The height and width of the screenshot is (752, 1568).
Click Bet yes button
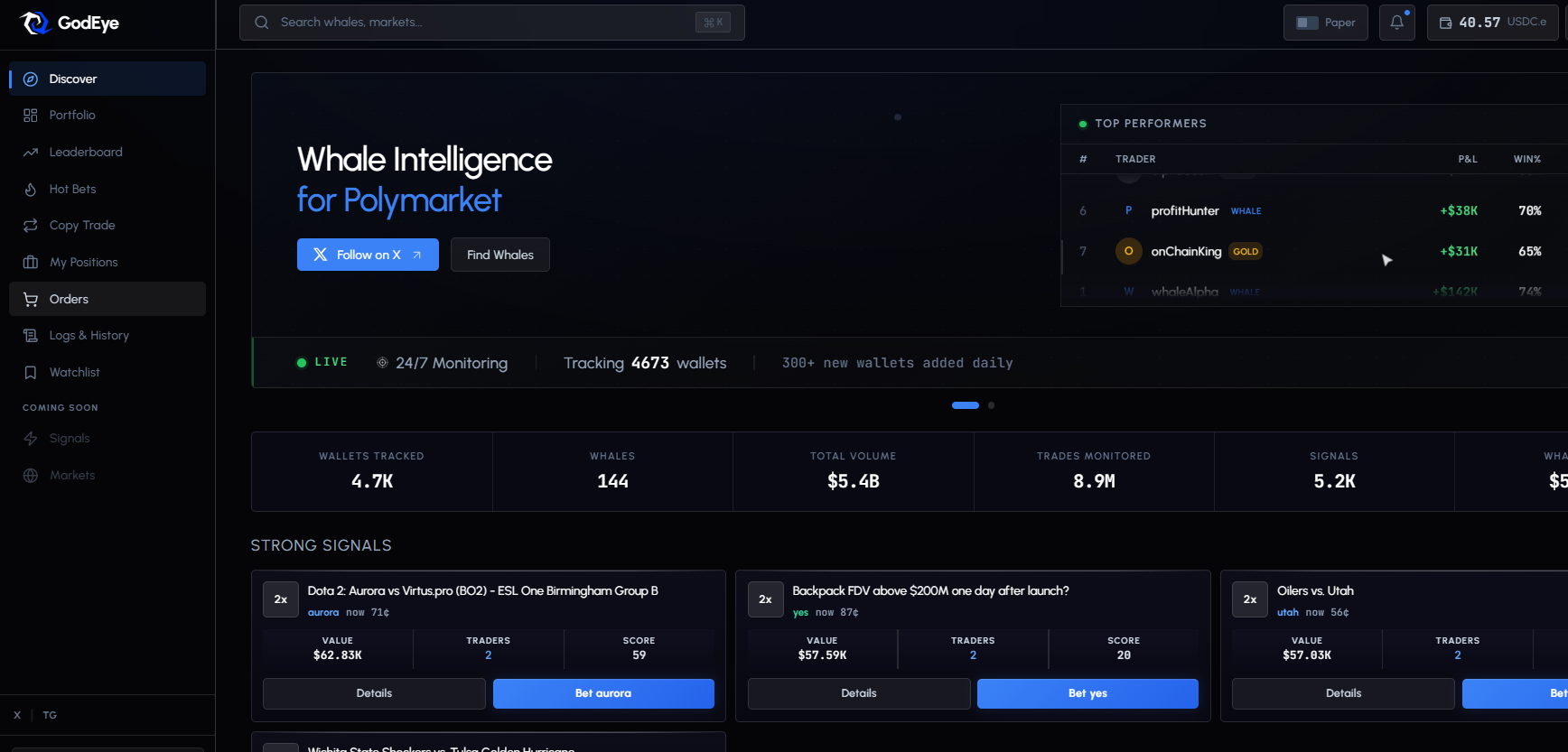pyautogui.click(x=1087, y=693)
